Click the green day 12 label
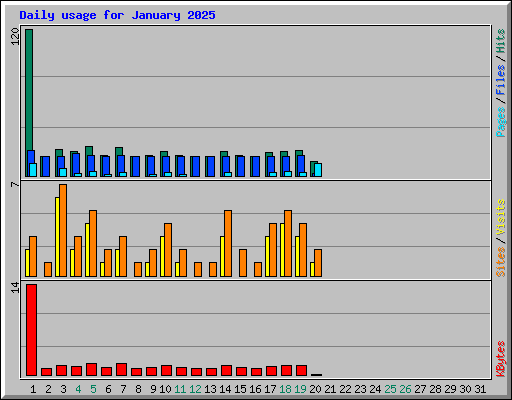Image resolution: width=512 pixels, height=400 pixels. [x=195, y=389]
